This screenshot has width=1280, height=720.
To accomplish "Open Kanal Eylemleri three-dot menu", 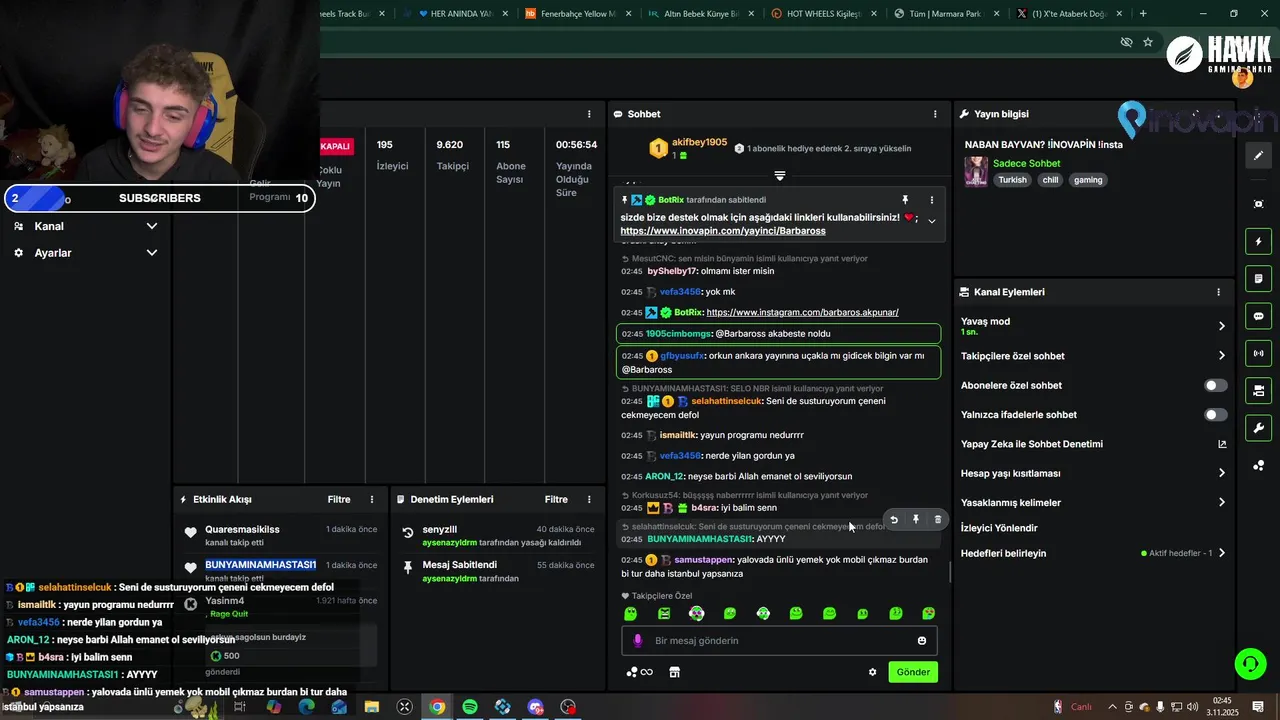I will pyautogui.click(x=1218, y=292).
